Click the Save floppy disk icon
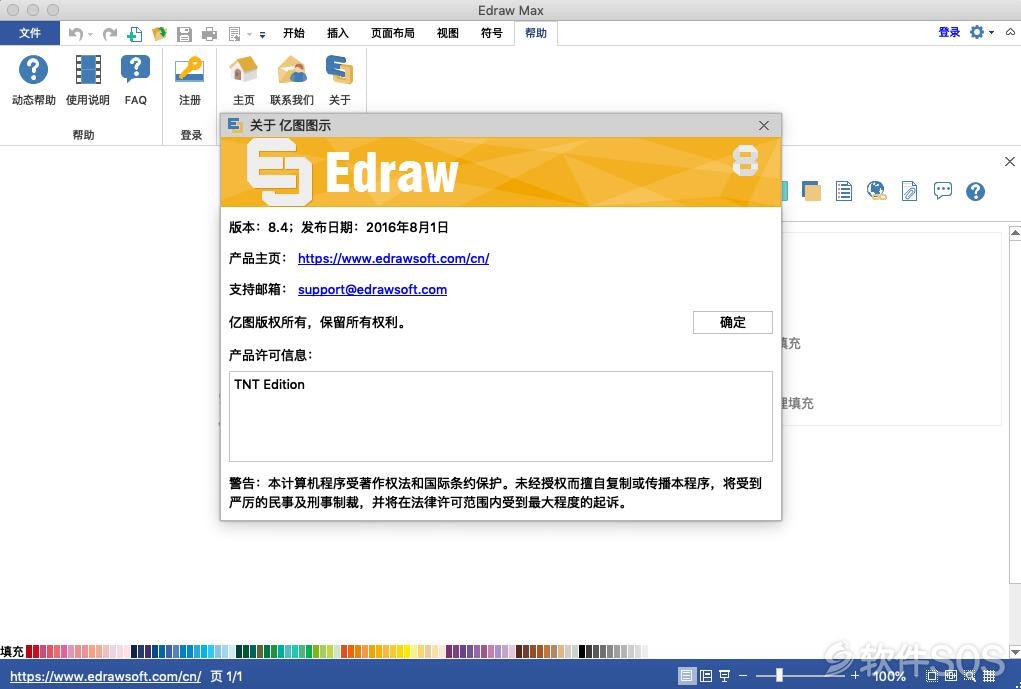This screenshot has height=689, width=1021. coord(184,34)
